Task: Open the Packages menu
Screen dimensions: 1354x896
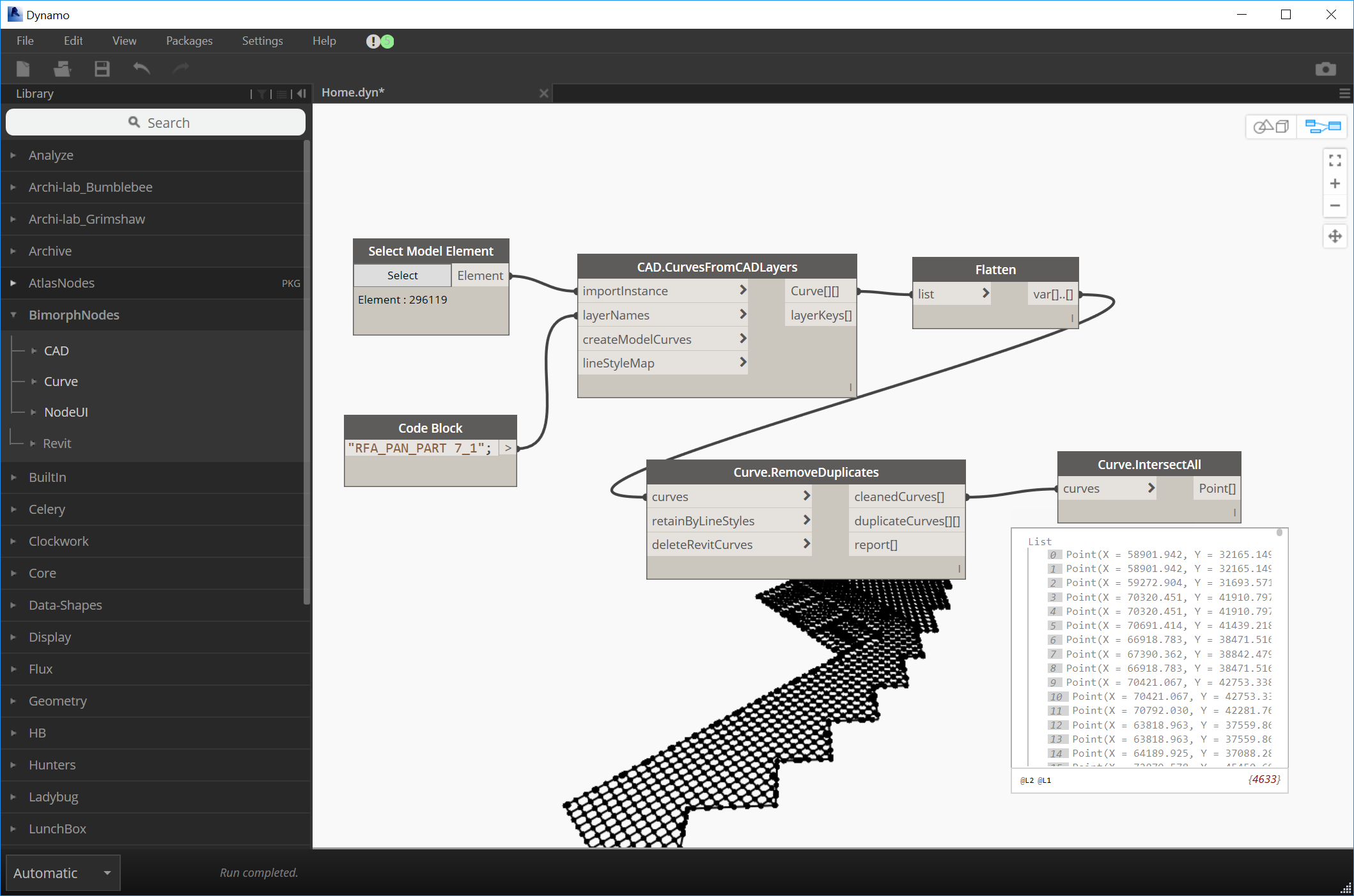Action: point(189,41)
